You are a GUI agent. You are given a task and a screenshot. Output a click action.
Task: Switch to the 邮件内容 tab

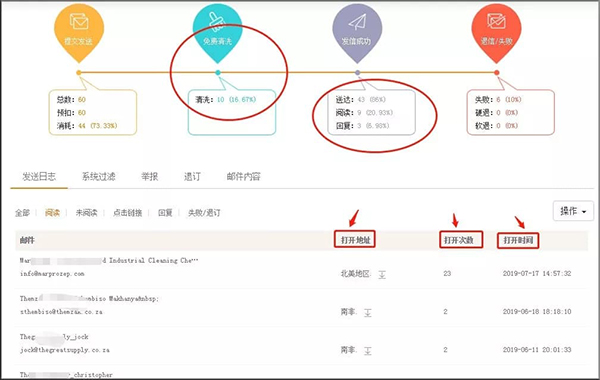tap(243, 176)
